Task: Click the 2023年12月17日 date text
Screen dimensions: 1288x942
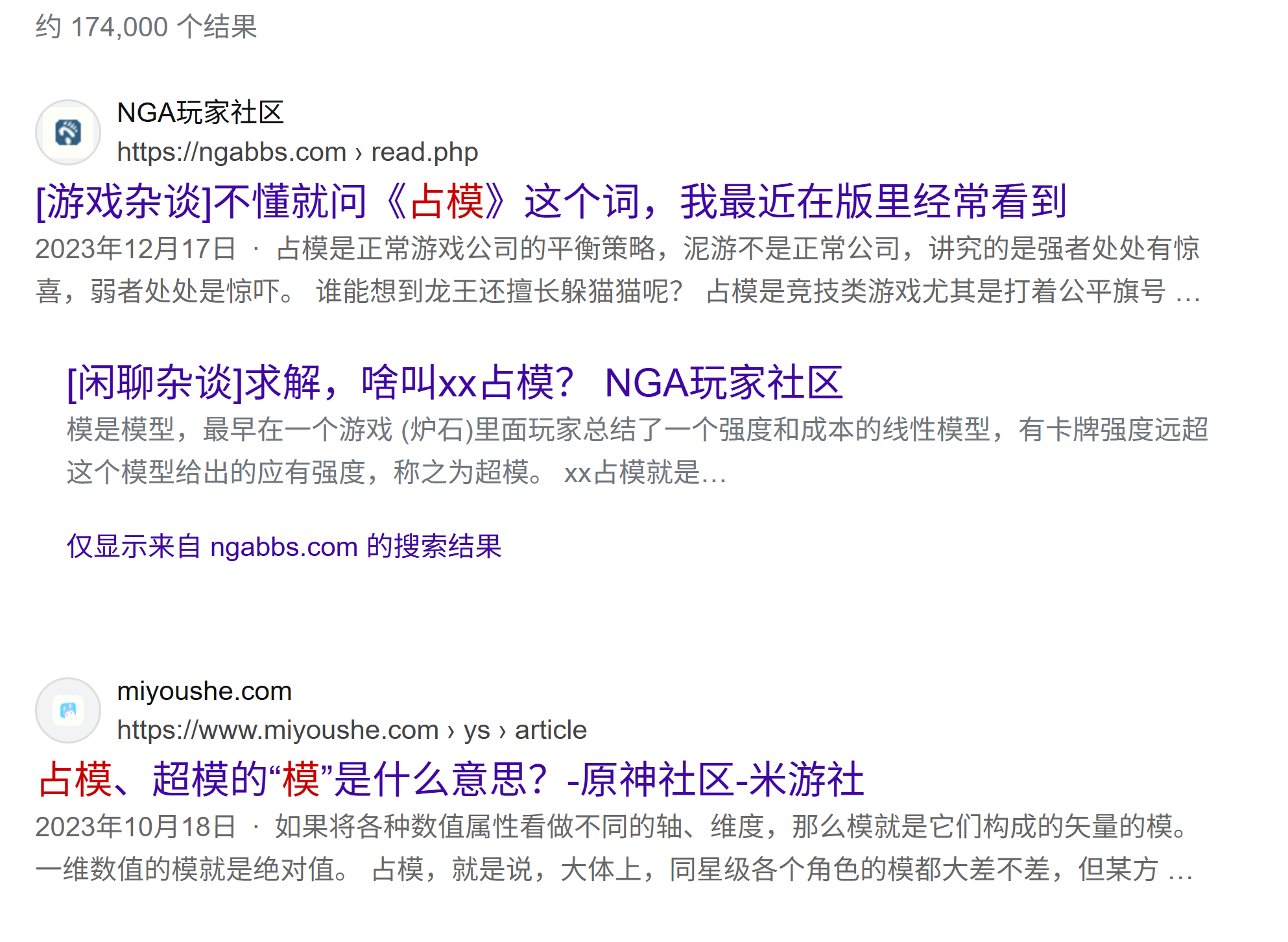Action: [x=136, y=248]
